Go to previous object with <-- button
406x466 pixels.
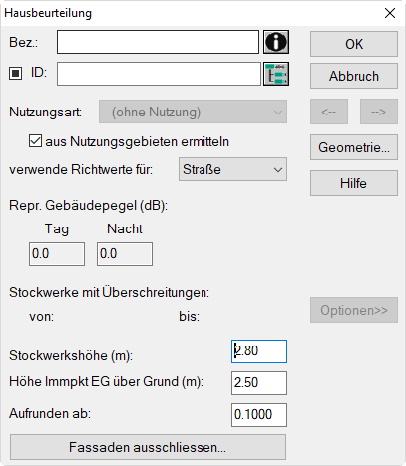point(329,112)
